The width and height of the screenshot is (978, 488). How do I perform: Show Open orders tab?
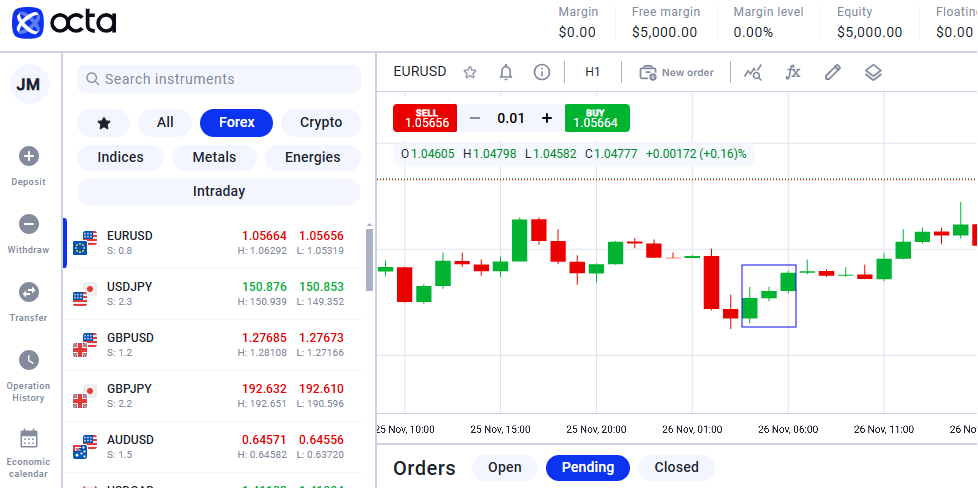click(505, 467)
